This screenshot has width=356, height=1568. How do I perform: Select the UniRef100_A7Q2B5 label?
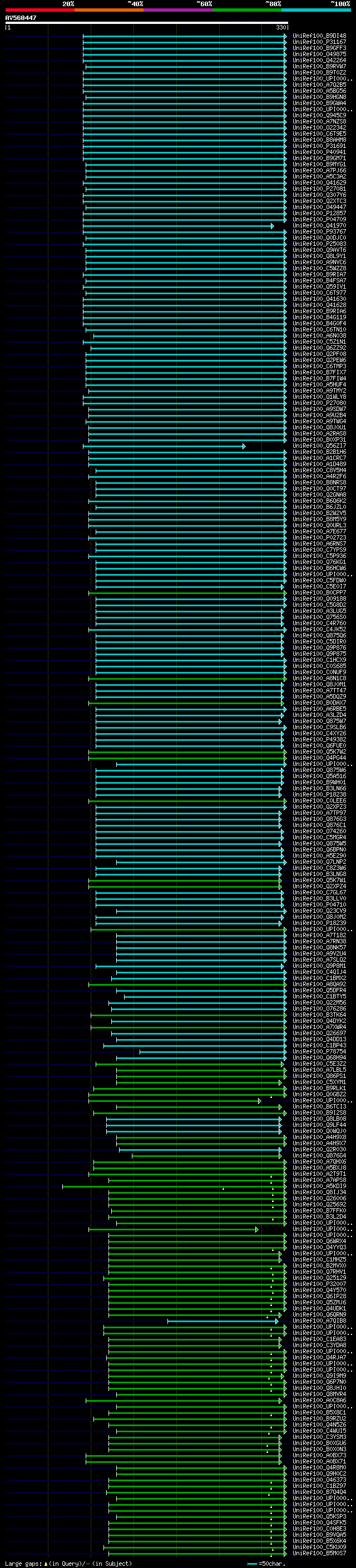click(319, 85)
